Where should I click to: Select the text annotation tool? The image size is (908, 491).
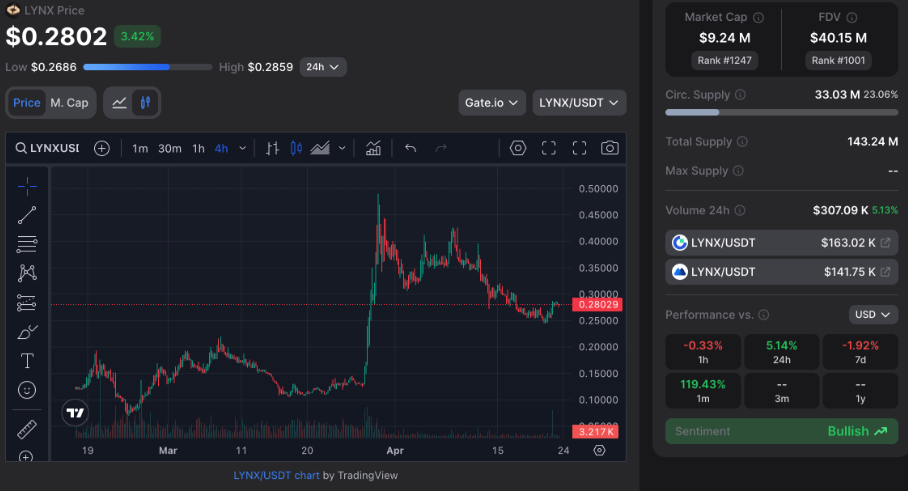click(27, 361)
